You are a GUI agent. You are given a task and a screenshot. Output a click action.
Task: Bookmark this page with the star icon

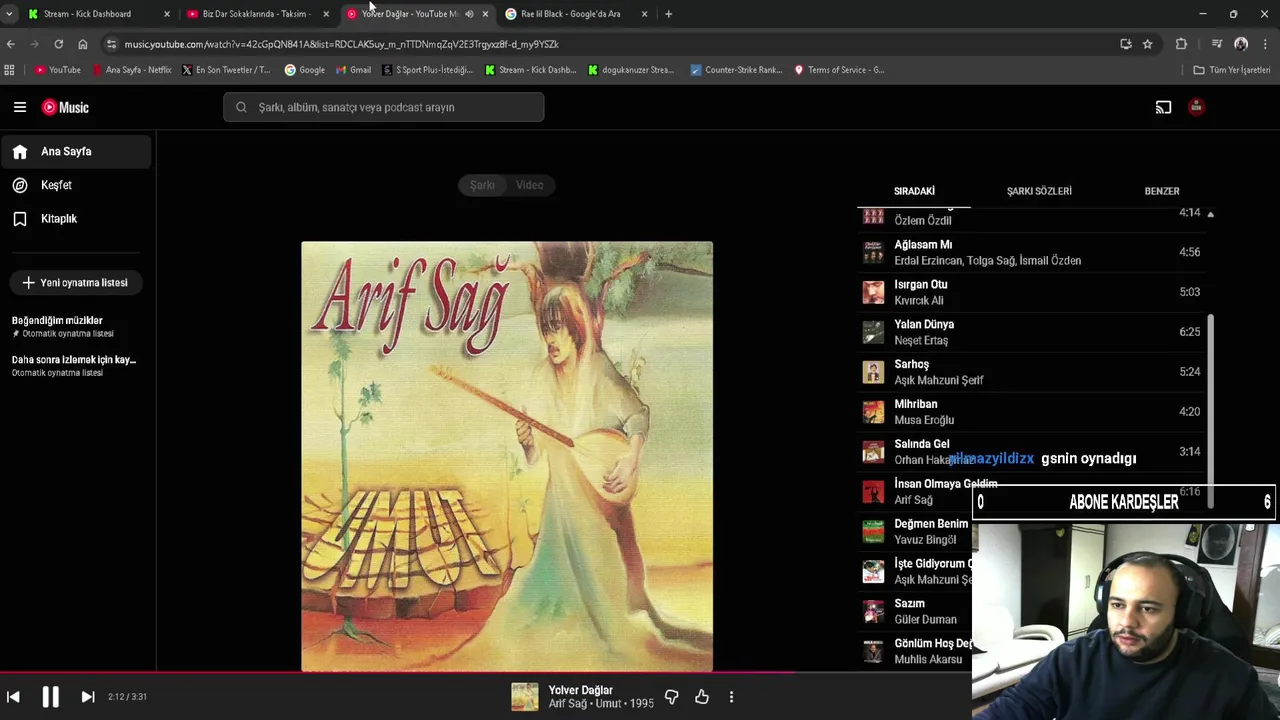(1147, 44)
